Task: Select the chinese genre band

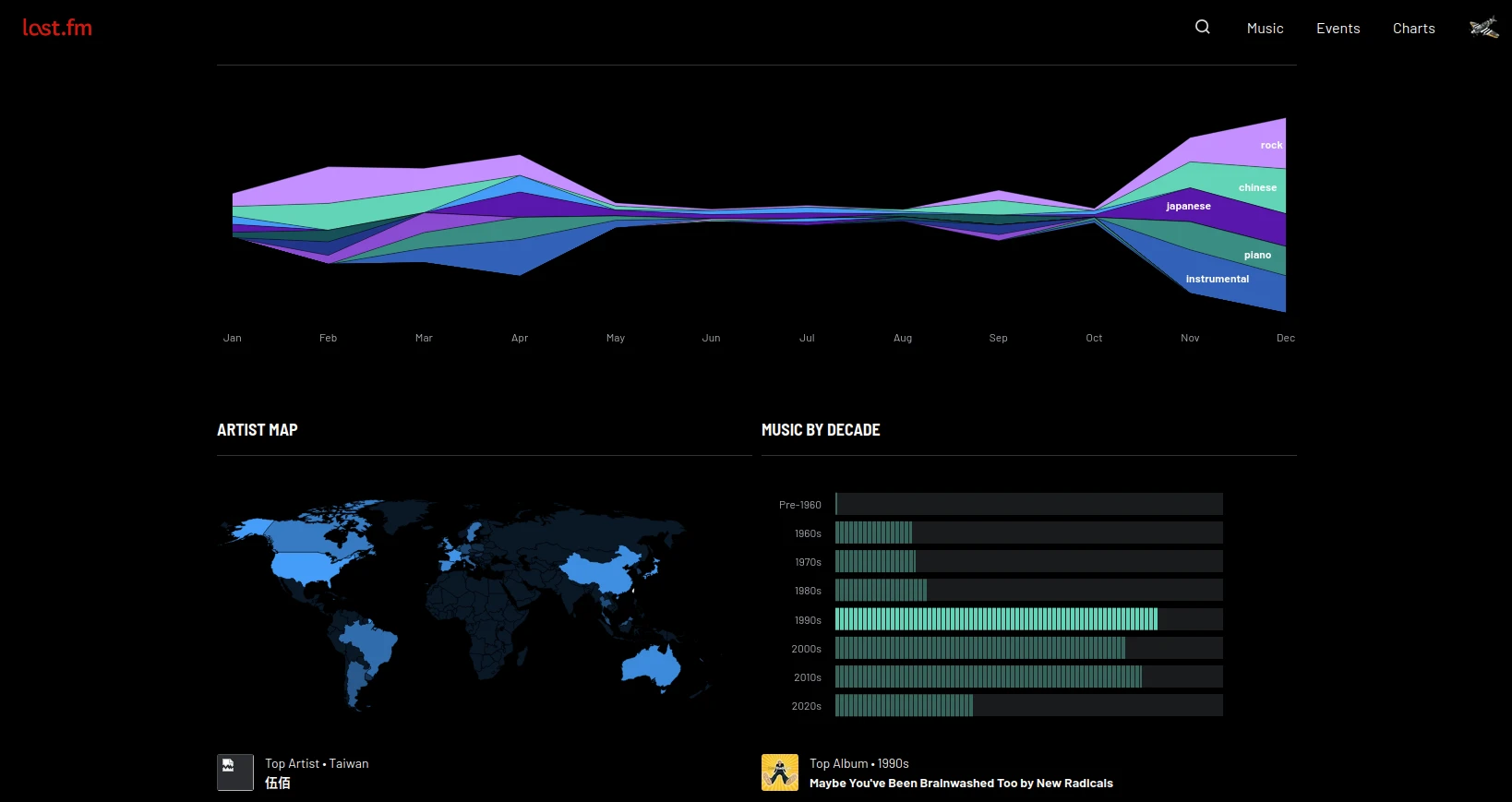Action: tap(1256, 187)
